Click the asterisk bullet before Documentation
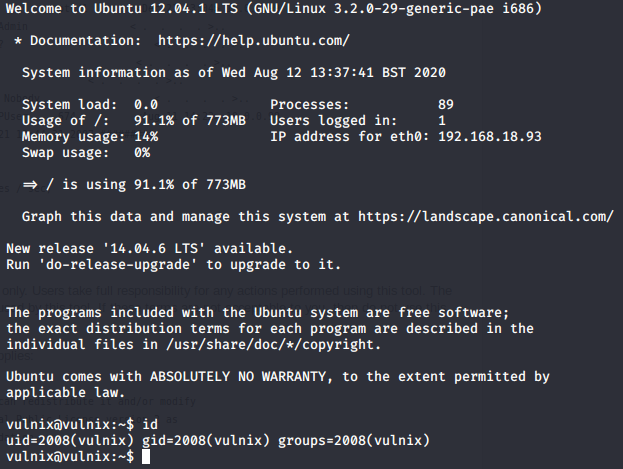Viewport: 623px width, 469px height. (18, 41)
